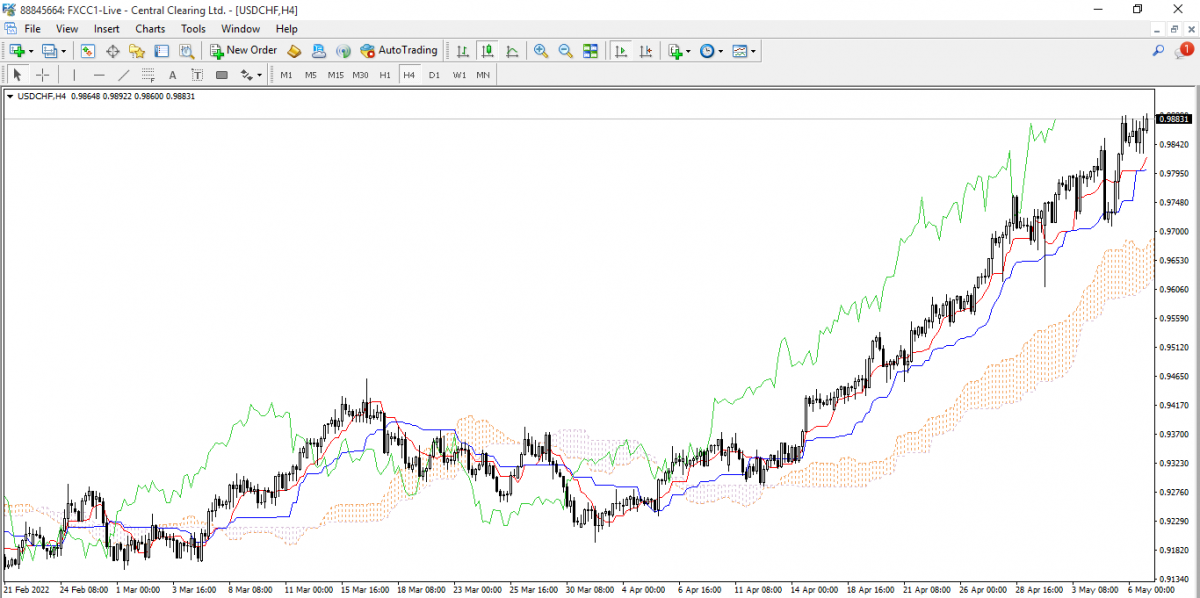This screenshot has height=598, width=1200.
Task: Click the New Order button
Action: coord(243,51)
